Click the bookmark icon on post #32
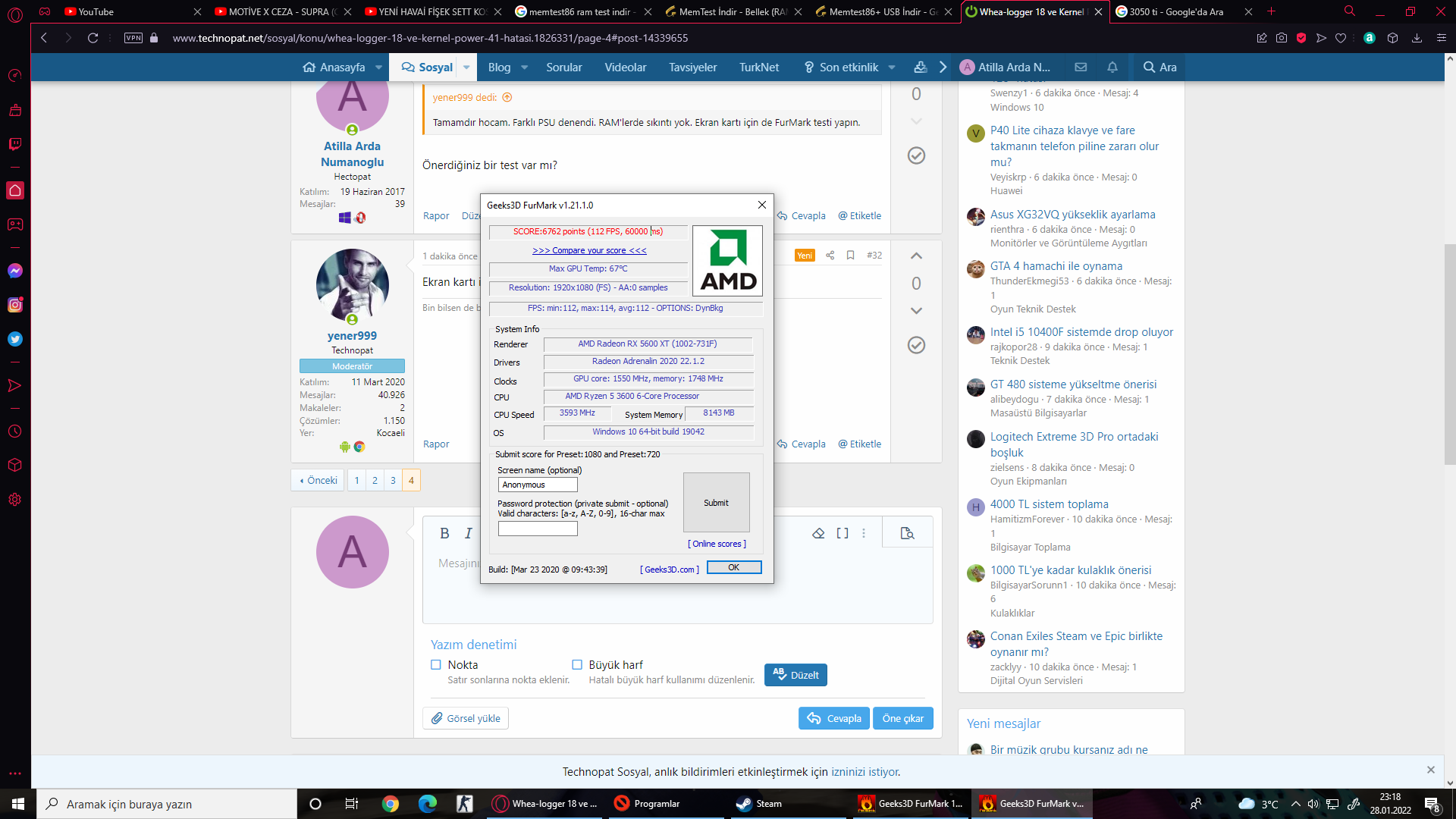 coord(850,255)
